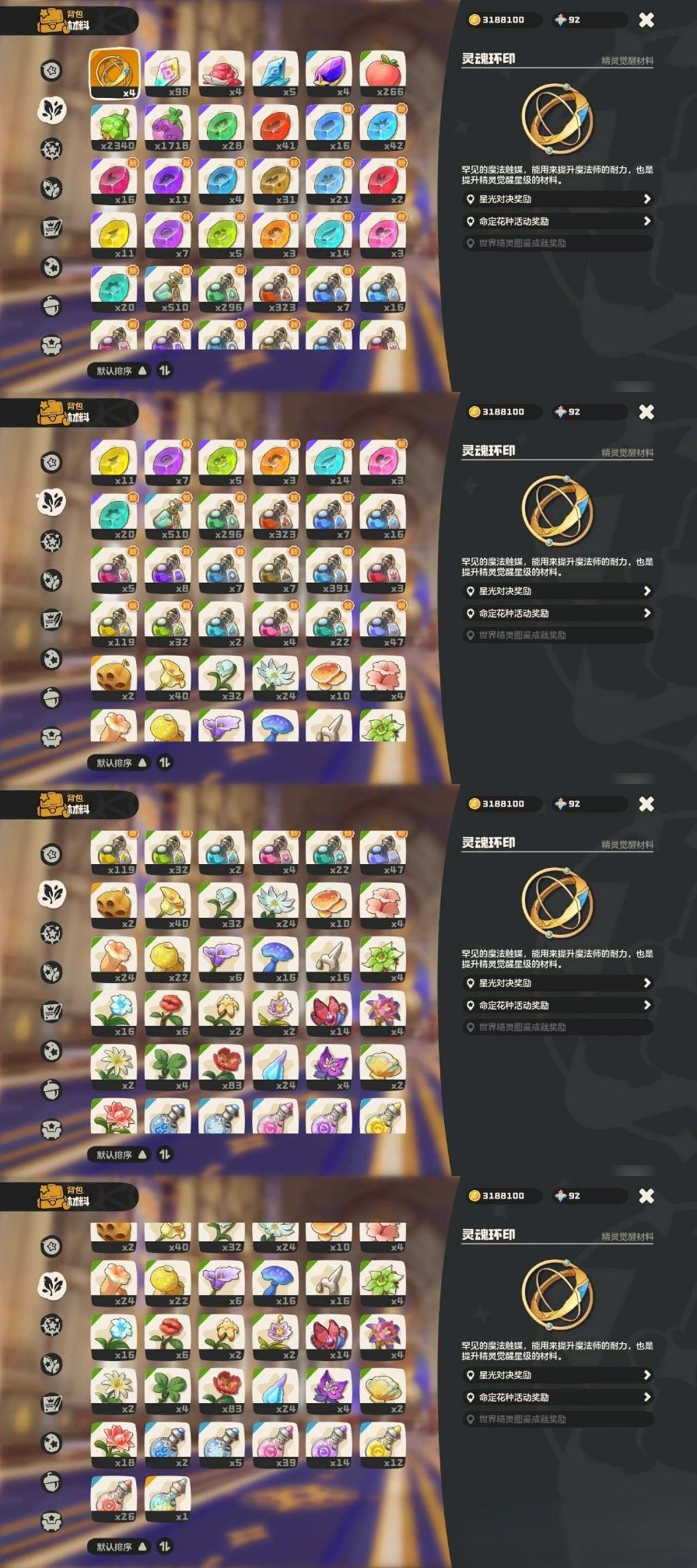
Task: Switch to the leaf materials sidebar tab
Action: point(52,109)
